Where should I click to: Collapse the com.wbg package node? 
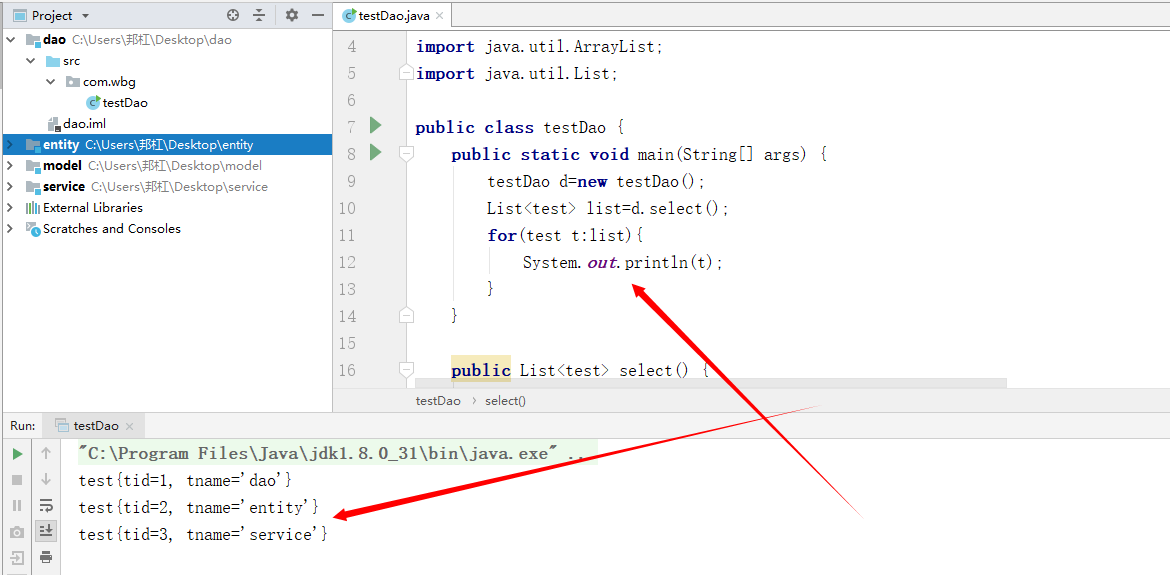click(x=51, y=81)
